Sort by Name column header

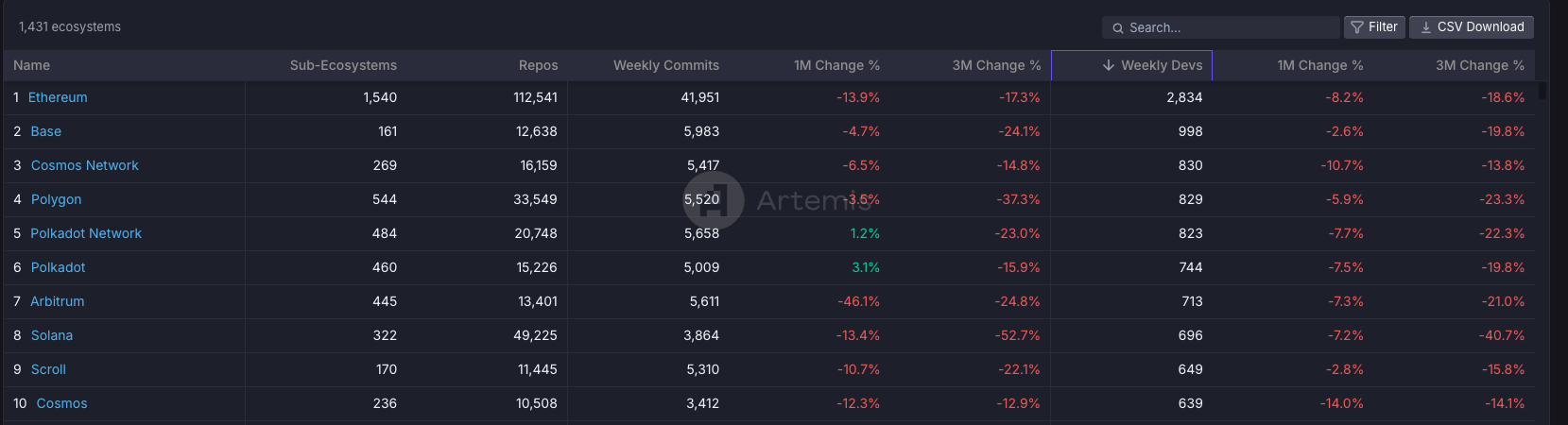32,65
